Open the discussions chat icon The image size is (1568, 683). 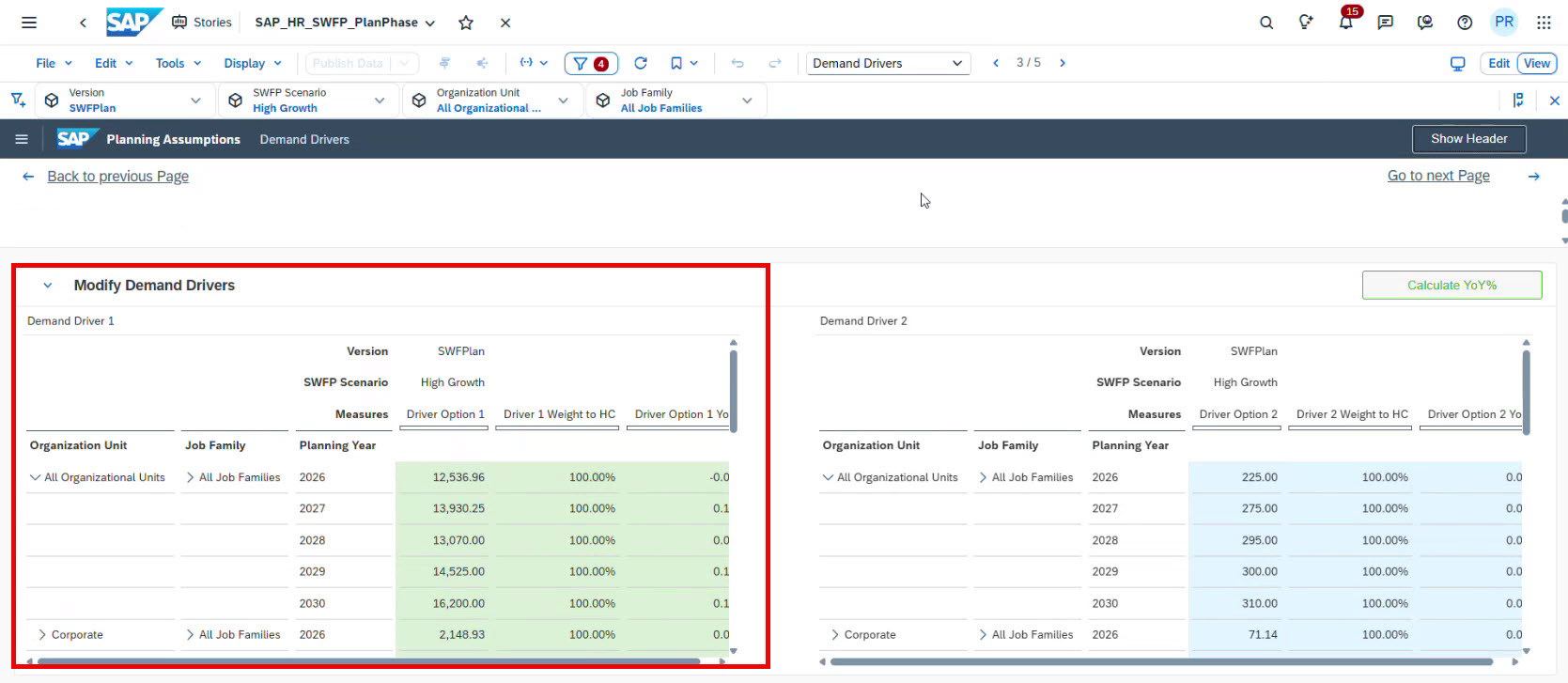click(x=1385, y=23)
